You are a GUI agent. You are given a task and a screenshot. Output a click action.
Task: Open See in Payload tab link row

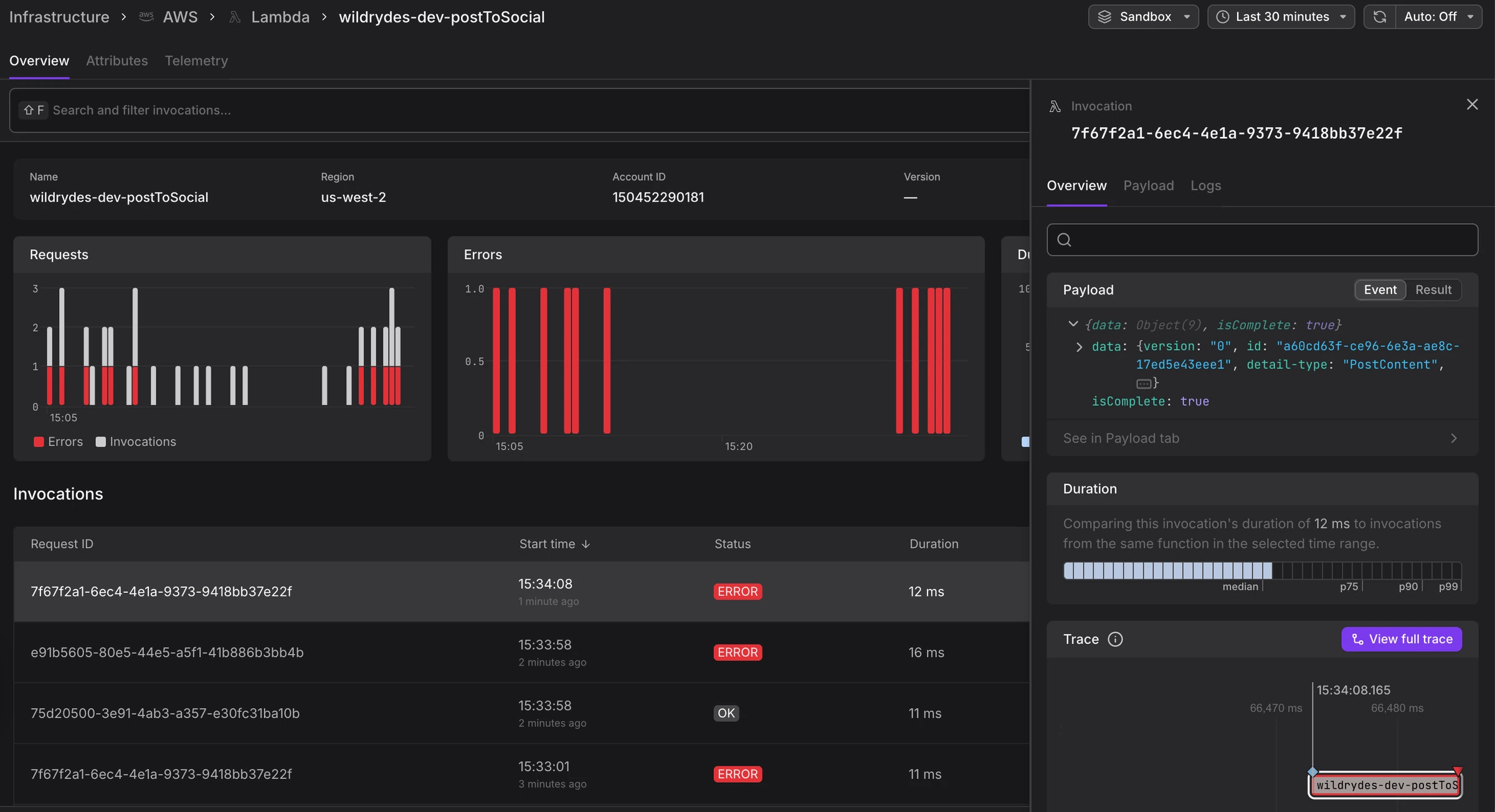pos(1262,438)
